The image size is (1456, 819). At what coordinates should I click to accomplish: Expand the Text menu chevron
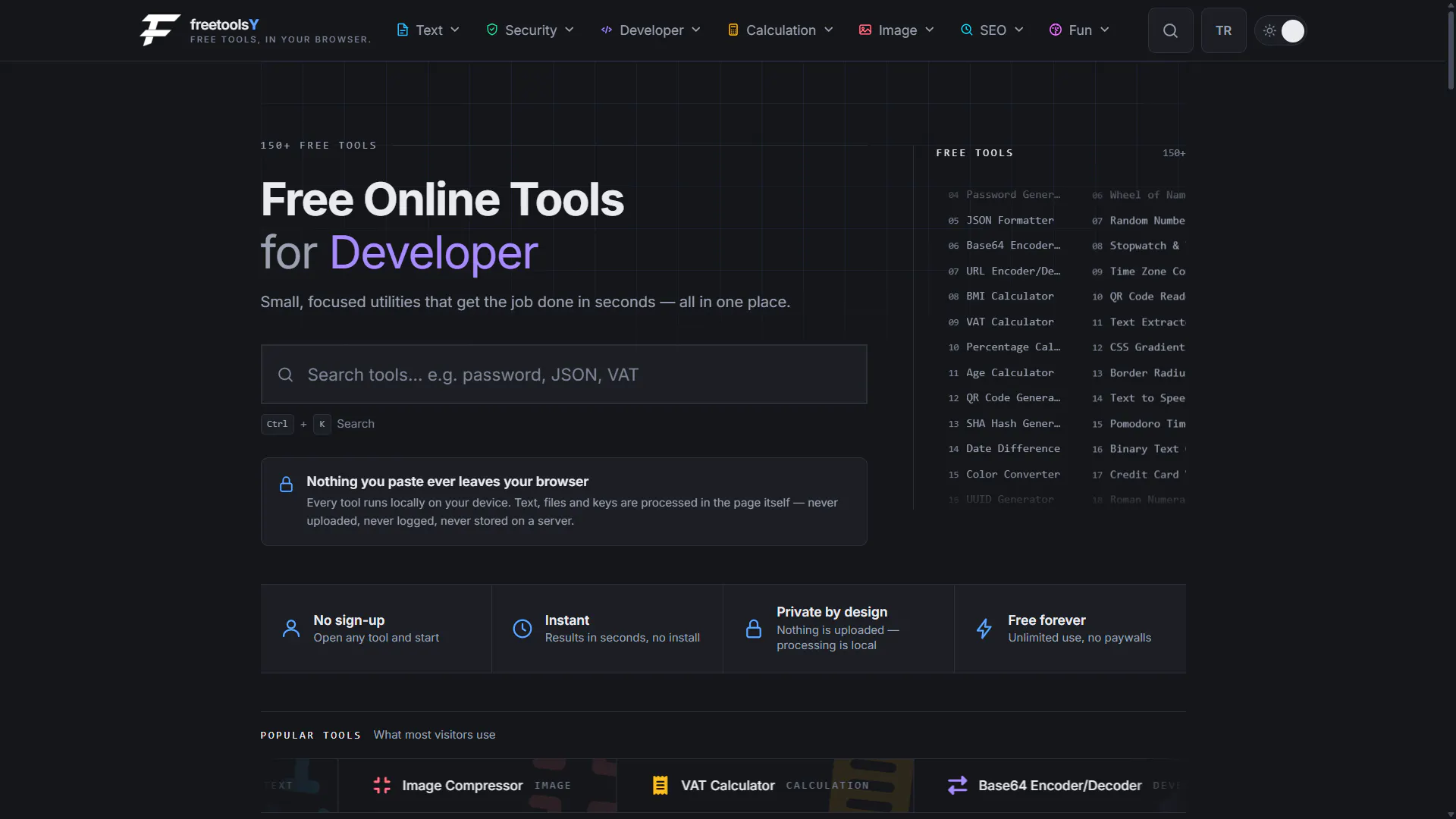455,30
